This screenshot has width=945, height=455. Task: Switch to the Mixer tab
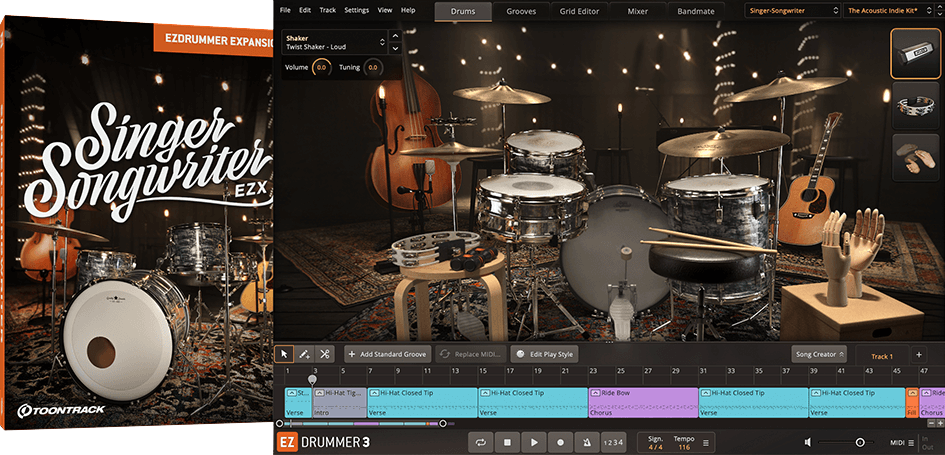pyautogui.click(x=637, y=11)
